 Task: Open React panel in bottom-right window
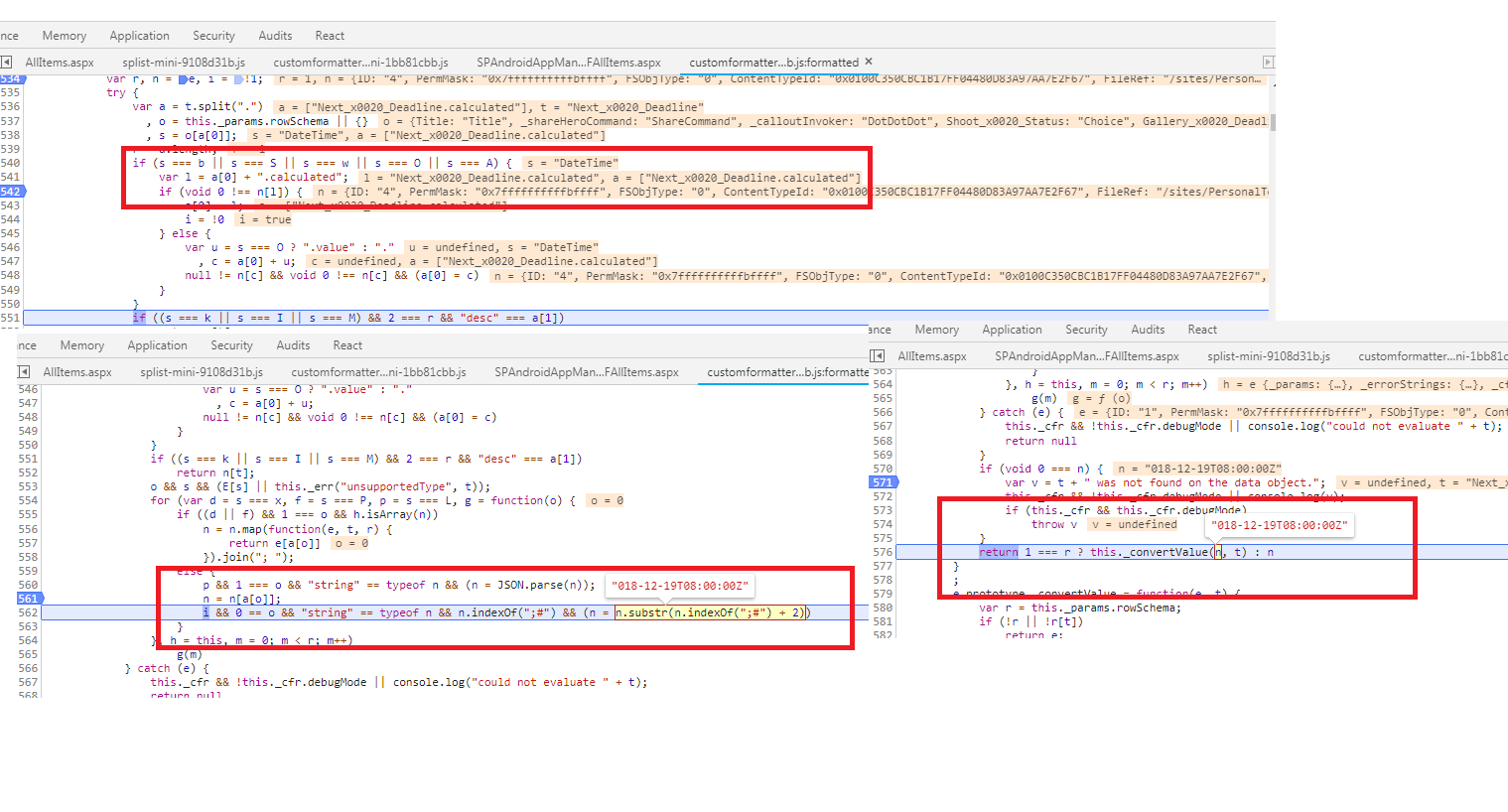1202,330
